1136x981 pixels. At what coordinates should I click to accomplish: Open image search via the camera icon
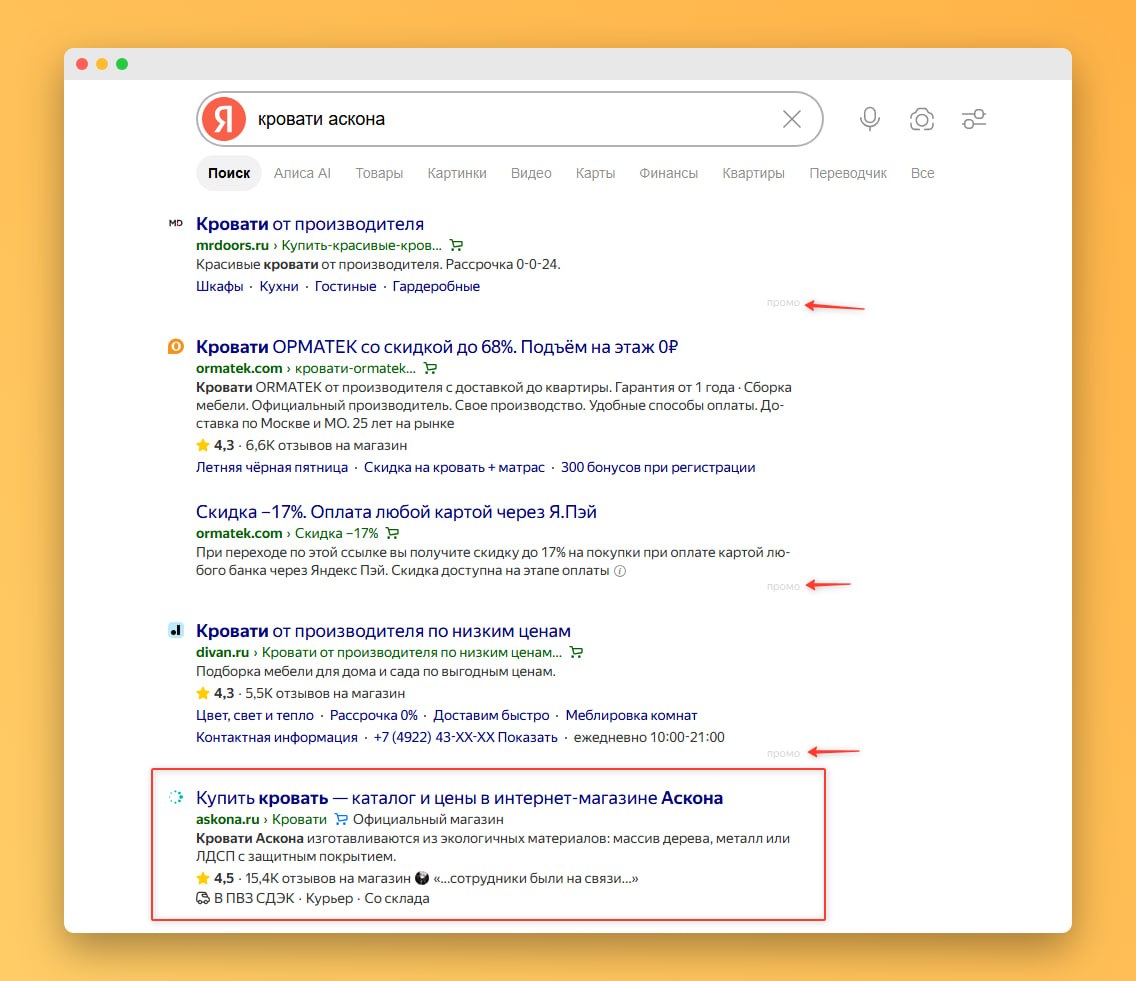click(922, 119)
